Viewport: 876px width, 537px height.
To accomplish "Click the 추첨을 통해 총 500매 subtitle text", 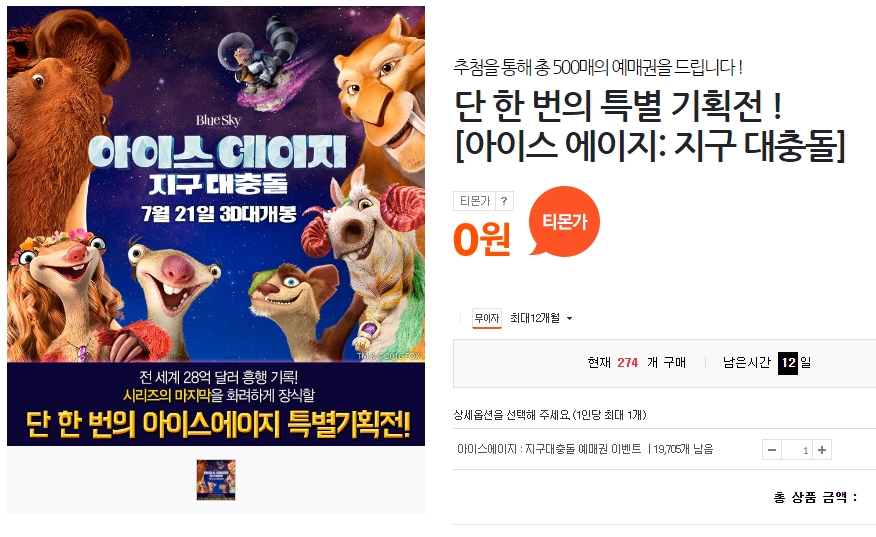I will [598, 68].
